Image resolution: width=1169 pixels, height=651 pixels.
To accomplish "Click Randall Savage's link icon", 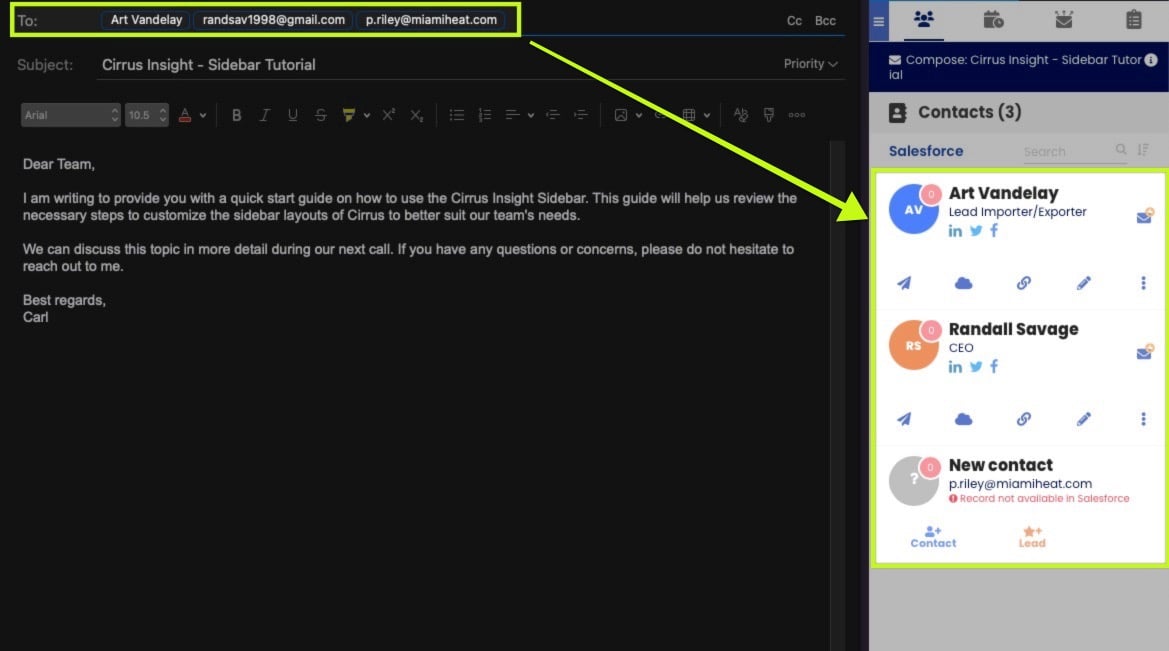I will pyautogui.click(x=1024, y=419).
